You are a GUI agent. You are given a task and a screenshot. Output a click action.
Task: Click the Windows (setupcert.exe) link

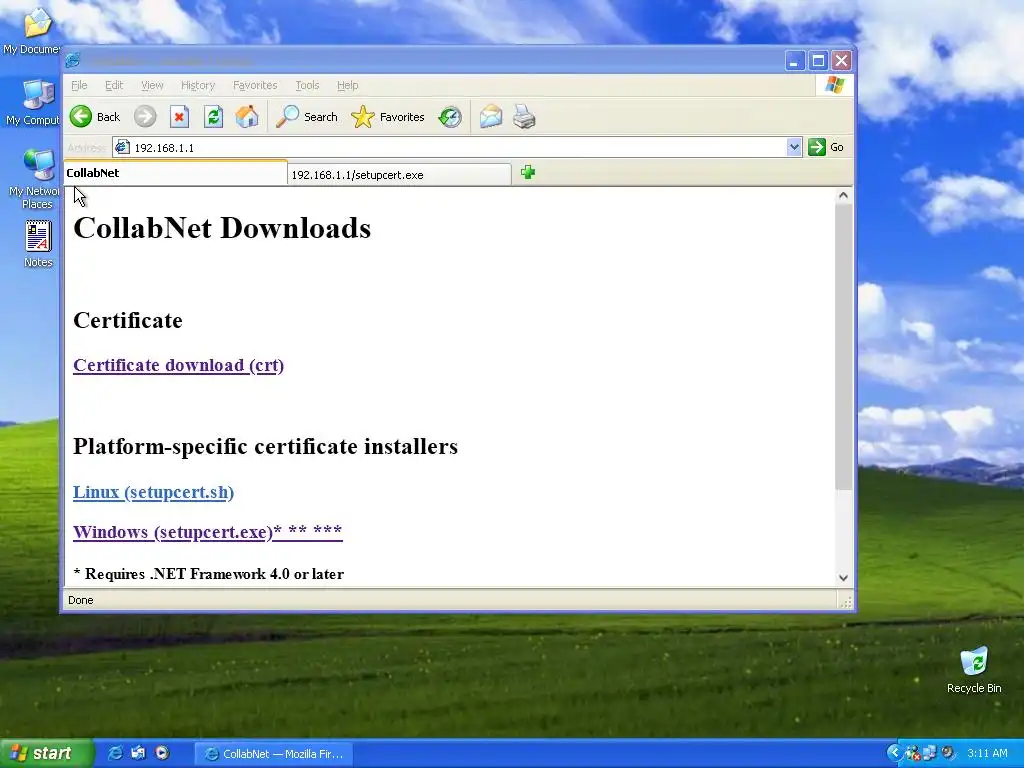coord(208,532)
